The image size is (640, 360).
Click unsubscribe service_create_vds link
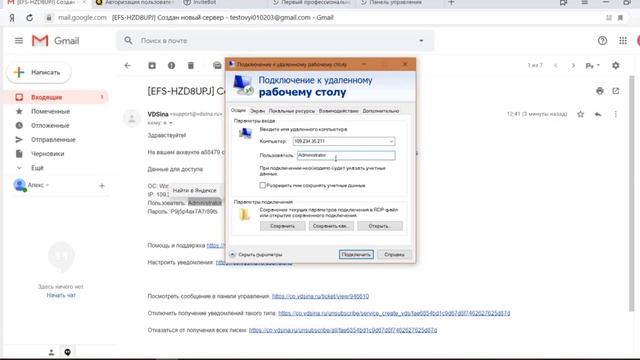[x=394, y=313]
